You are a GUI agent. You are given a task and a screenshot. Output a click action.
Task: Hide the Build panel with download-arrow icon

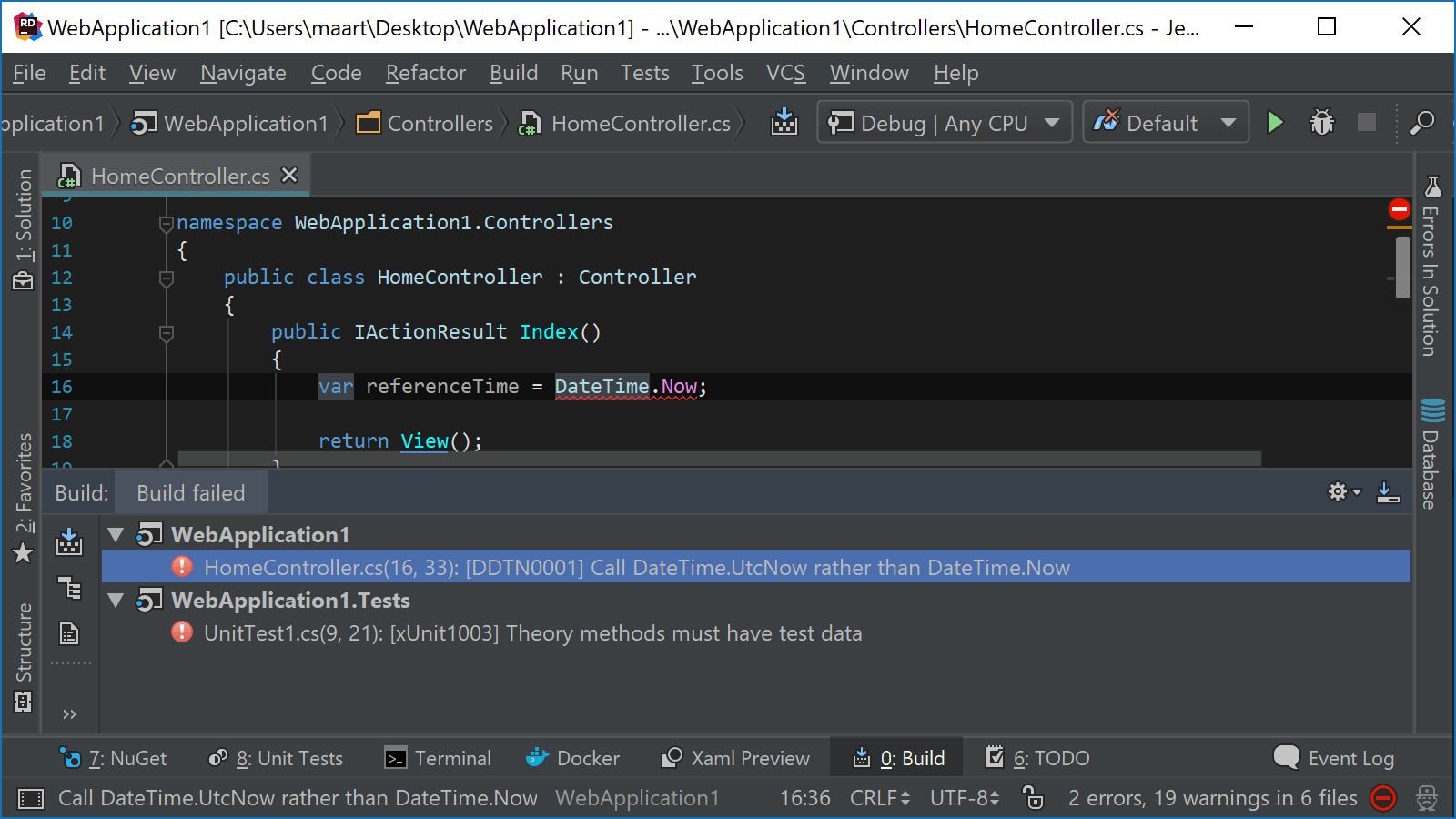pos(1388,491)
